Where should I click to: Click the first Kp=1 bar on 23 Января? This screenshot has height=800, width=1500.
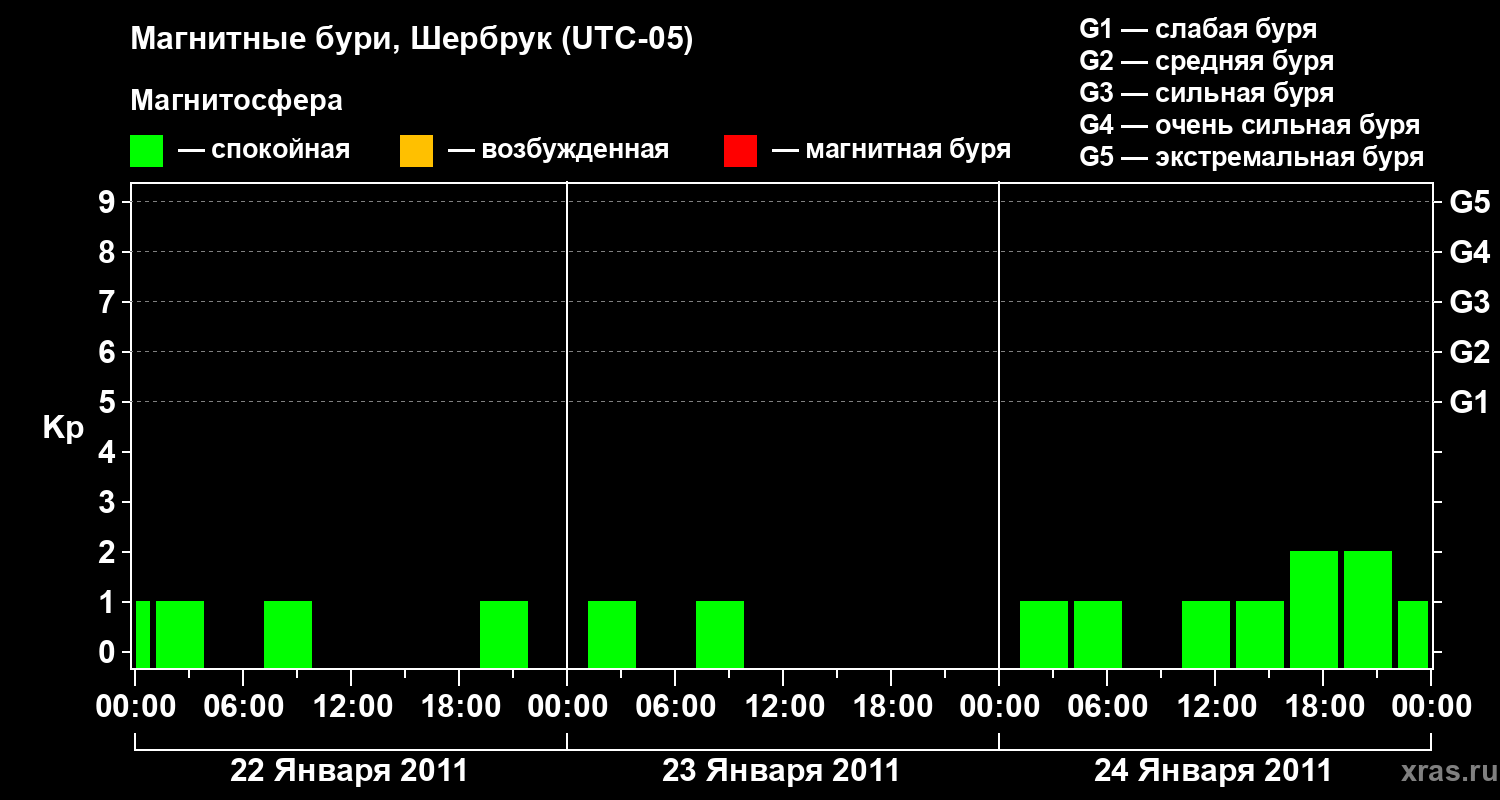[612, 634]
